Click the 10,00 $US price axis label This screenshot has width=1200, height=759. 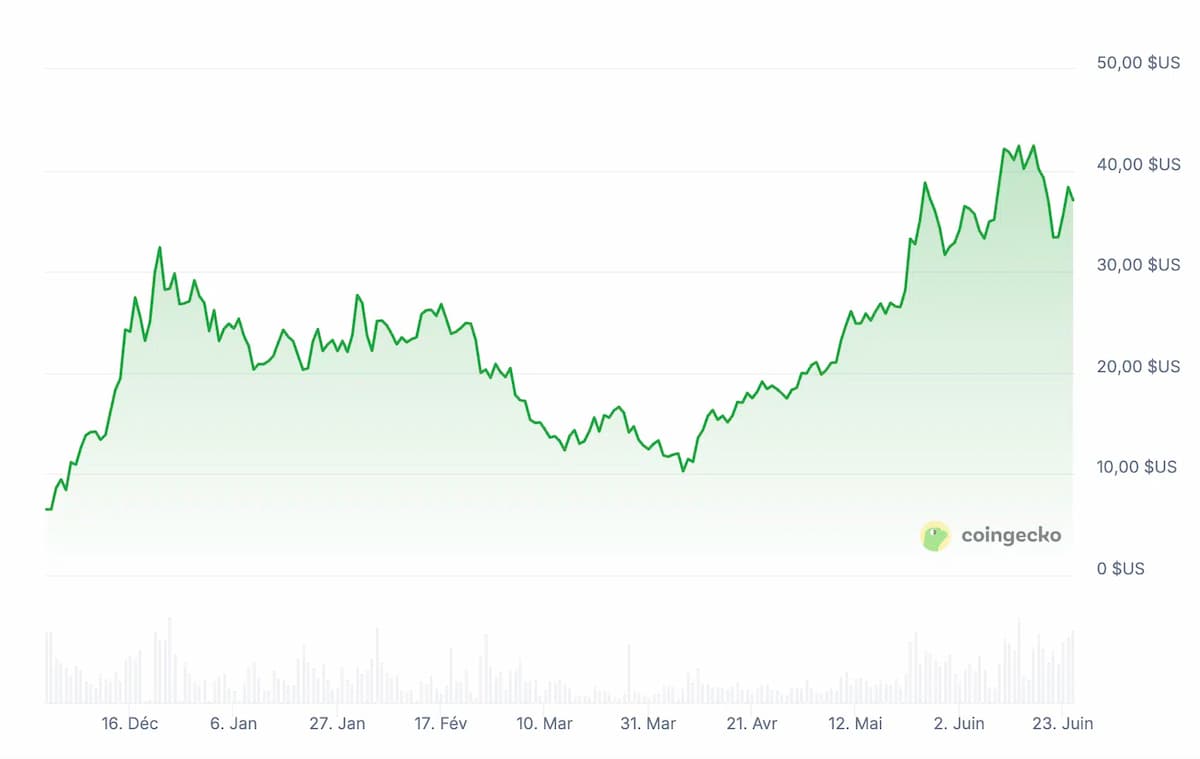[1137, 467]
